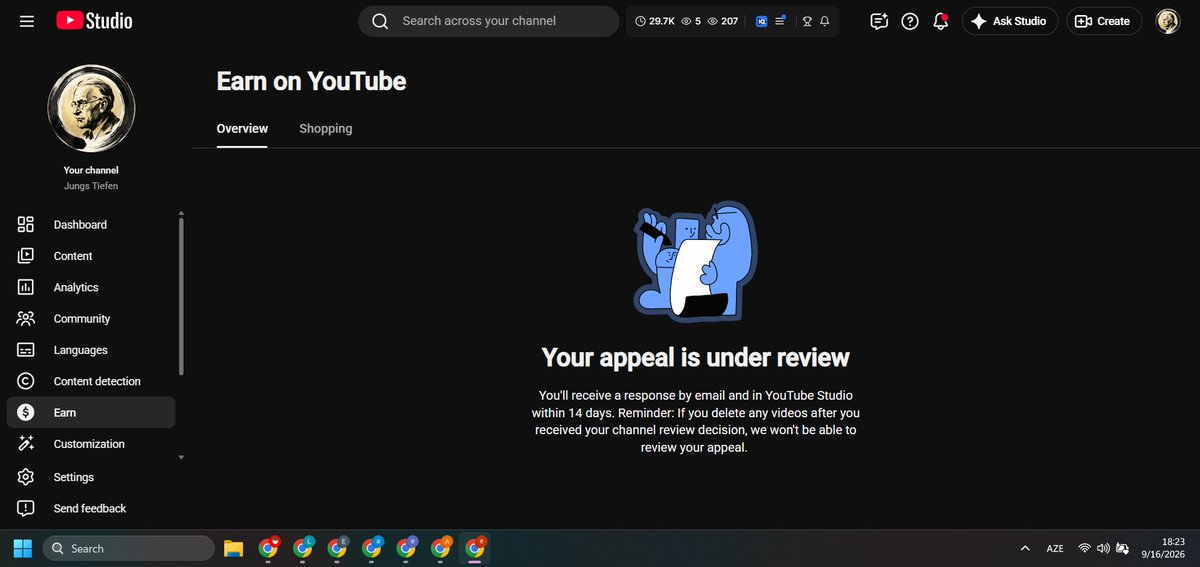
Task: Open the Help question mark icon
Action: (910, 21)
